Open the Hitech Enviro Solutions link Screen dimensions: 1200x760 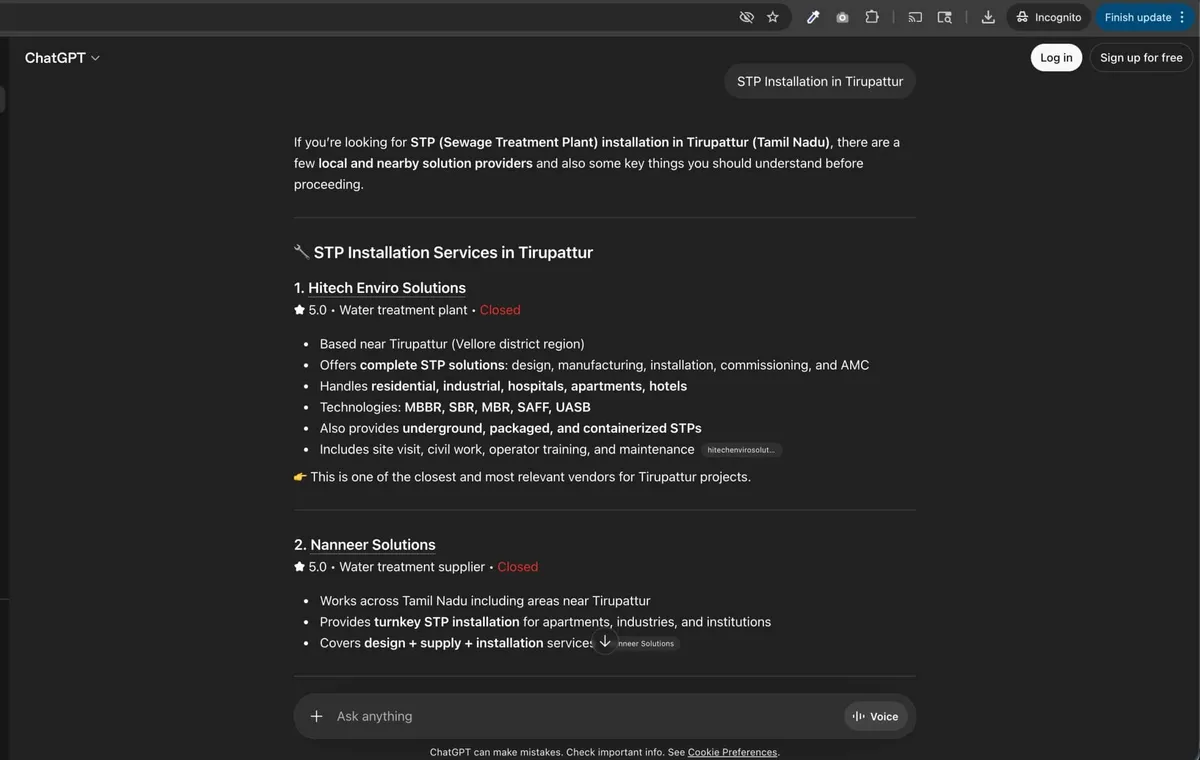tap(387, 288)
